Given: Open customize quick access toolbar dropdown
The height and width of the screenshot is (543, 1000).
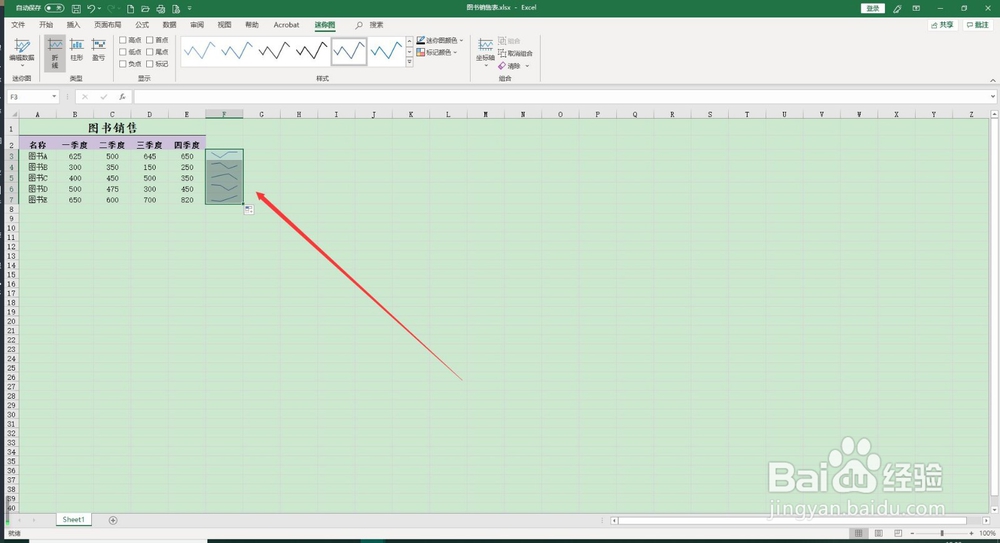Looking at the screenshot, I should pyautogui.click(x=189, y=9).
